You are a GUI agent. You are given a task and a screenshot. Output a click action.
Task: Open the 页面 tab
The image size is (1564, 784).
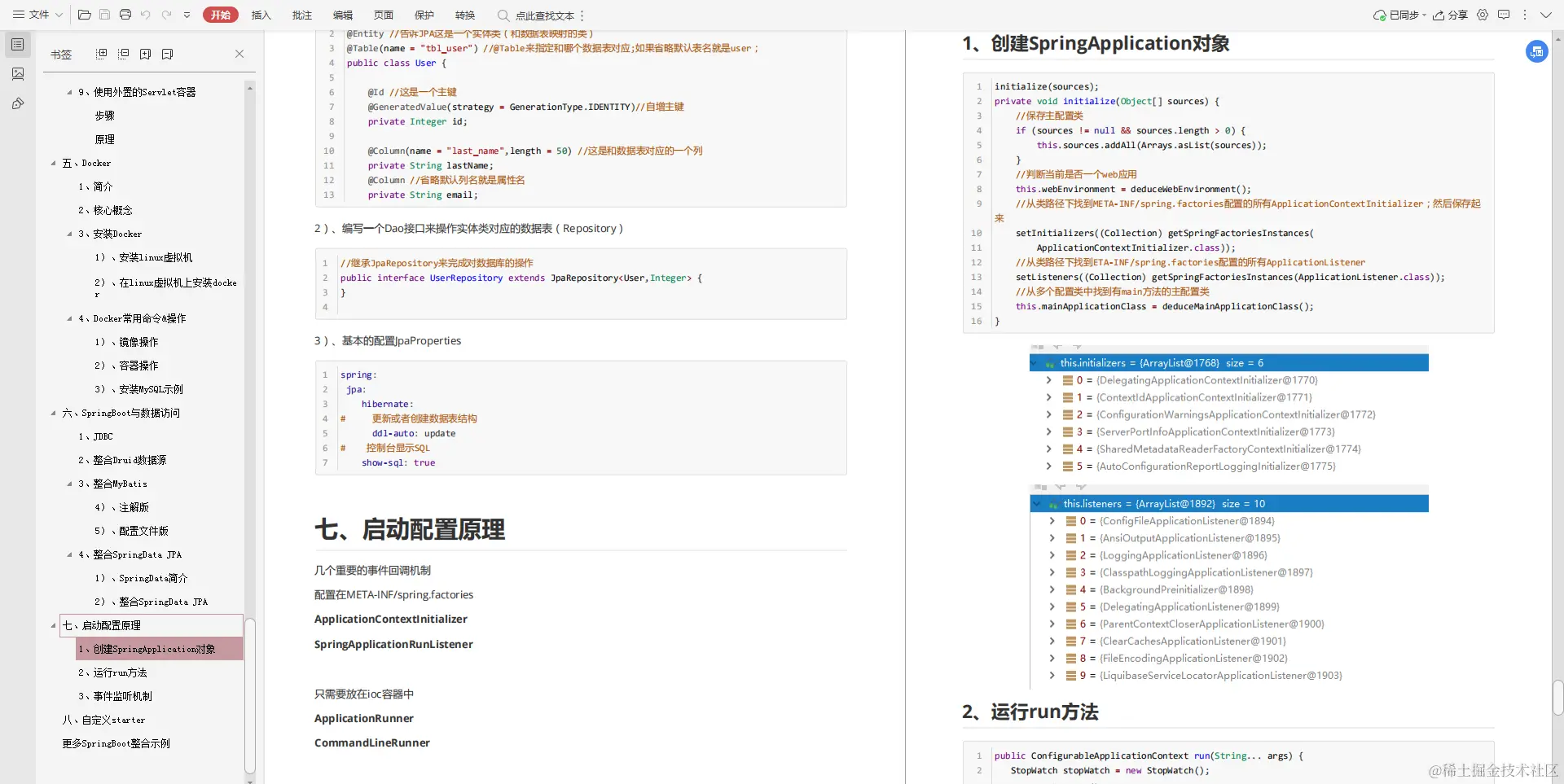(x=384, y=15)
